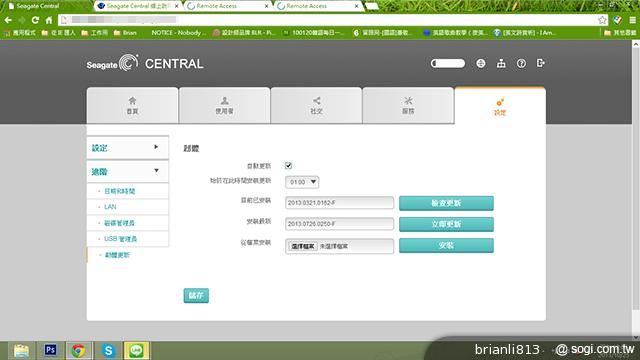
Task: Open the LAN sidebar item
Action: pos(110,207)
